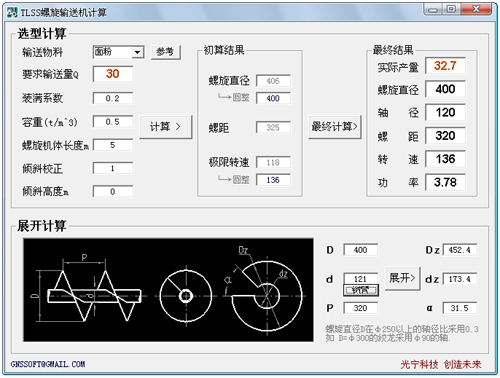Click the application icon in the title bar
The width and height of the screenshot is (500, 378).
12,13
